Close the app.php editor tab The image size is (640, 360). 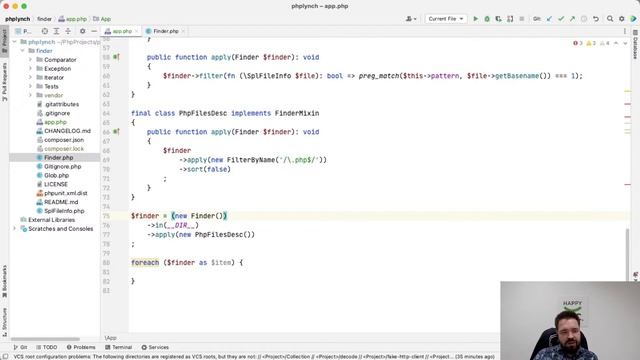point(137,31)
